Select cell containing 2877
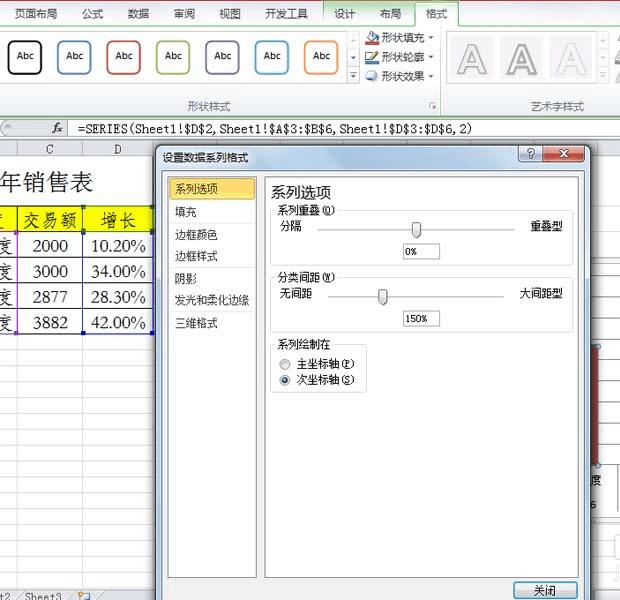This screenshot has width=620, height=600. pyautogui.click(x=50, y=297)
